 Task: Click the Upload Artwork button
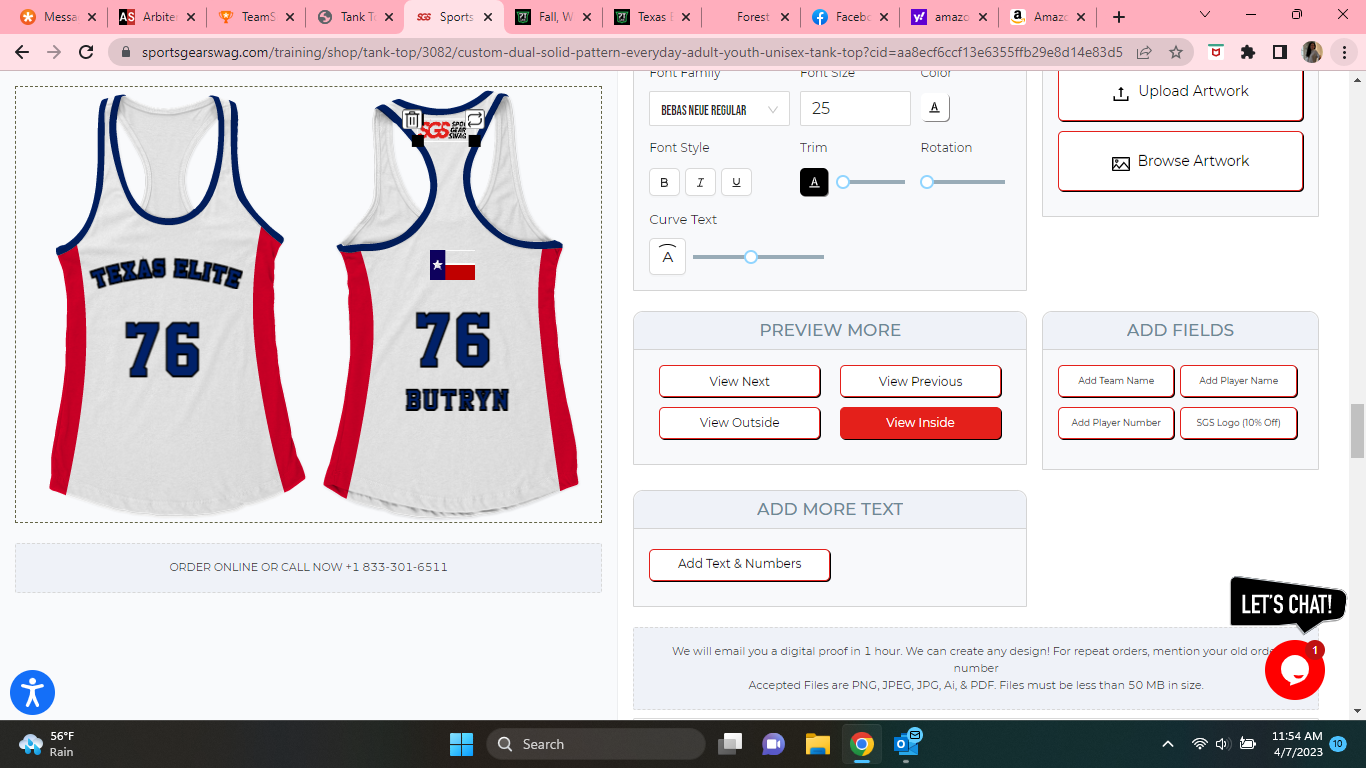click(1180, 90)
